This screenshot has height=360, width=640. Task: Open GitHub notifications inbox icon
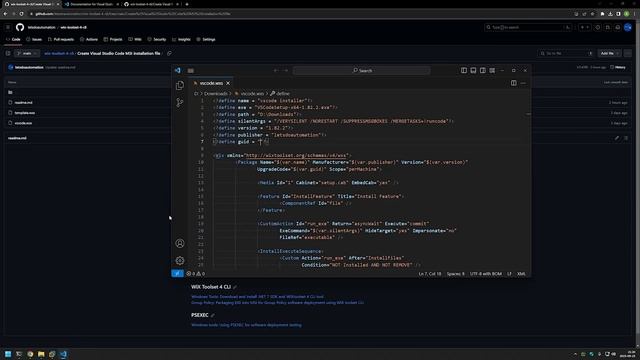[x=618, y=27]
